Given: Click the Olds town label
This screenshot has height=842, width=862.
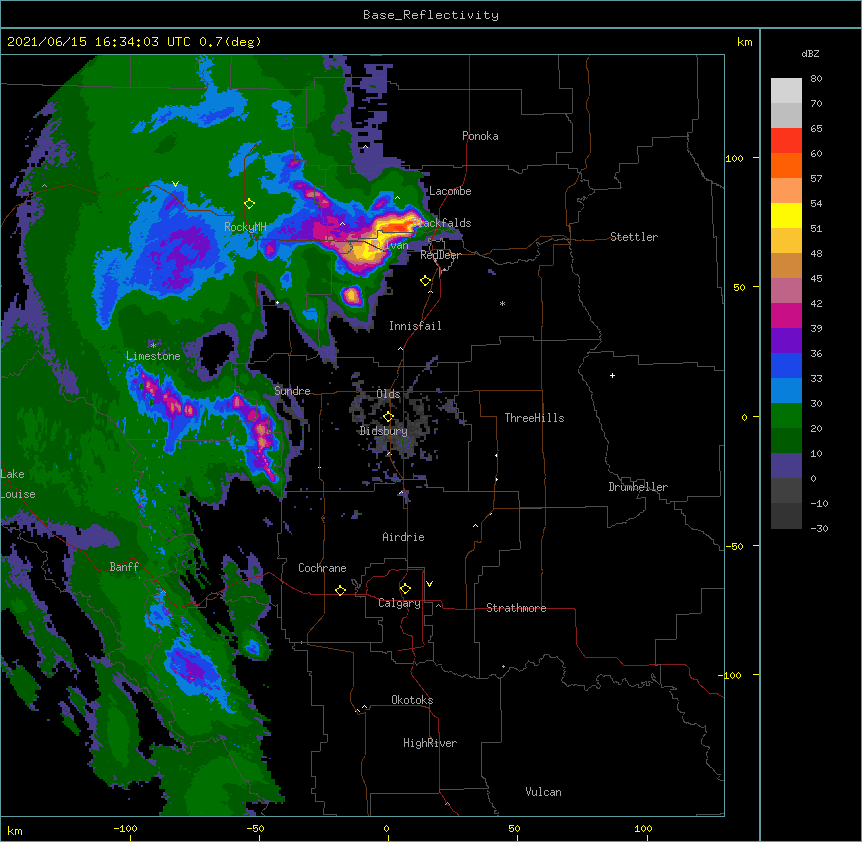Looking at the screenshot, I should [x=388, y=394].
